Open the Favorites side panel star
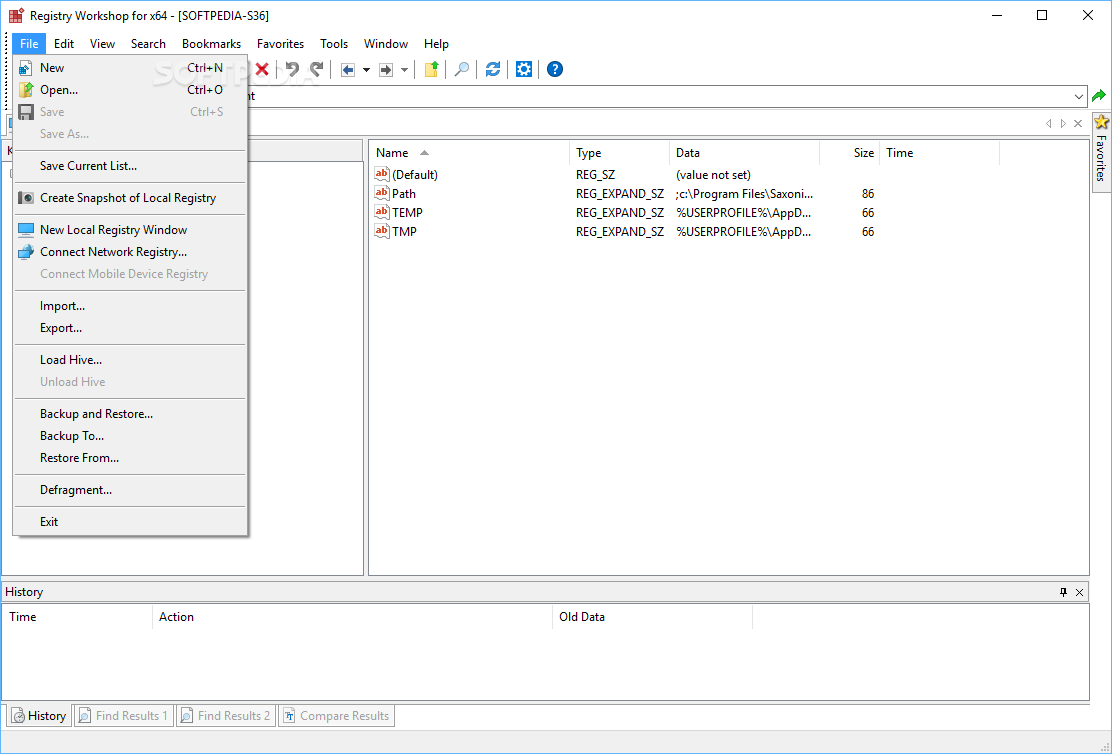1112x754 pixels. 1101,122
